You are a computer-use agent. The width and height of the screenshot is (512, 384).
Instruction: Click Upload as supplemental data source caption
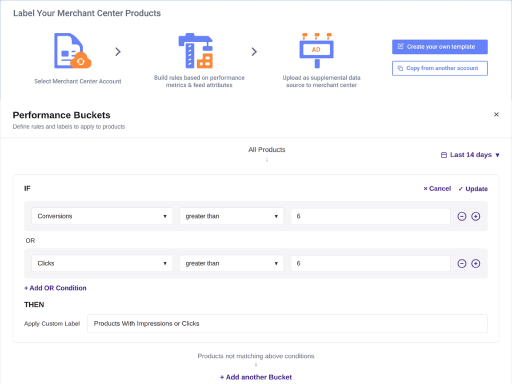point(322,81)
